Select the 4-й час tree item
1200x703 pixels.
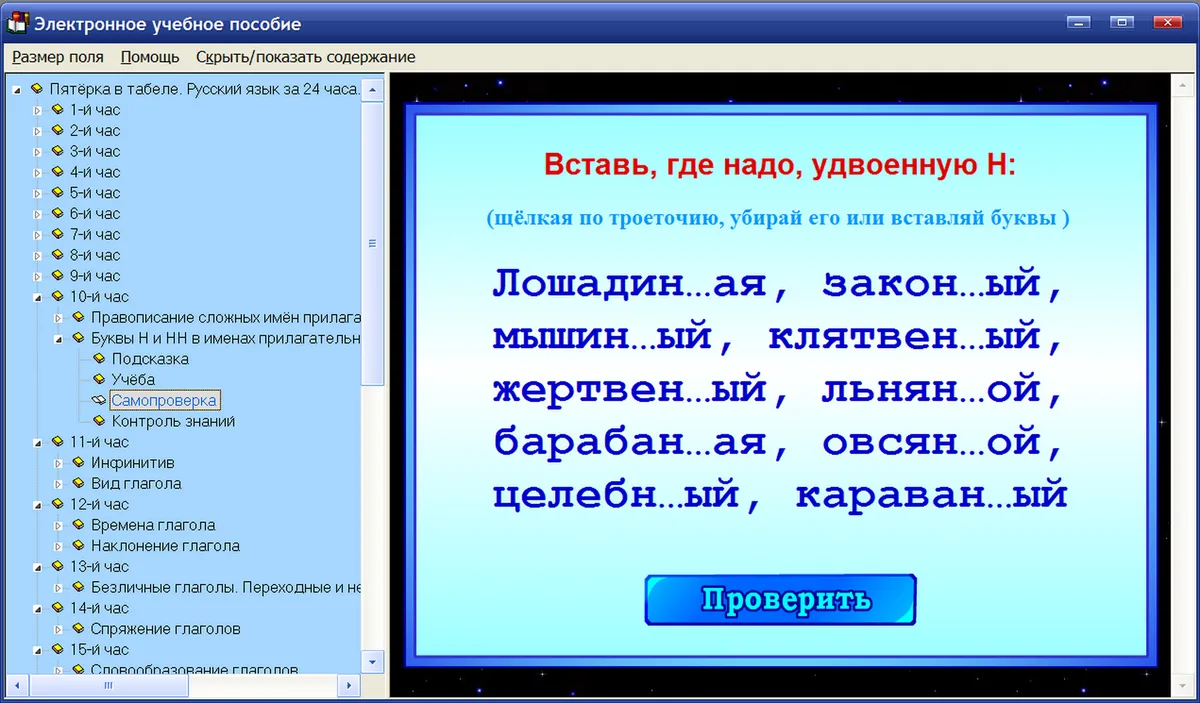(95, 172)
